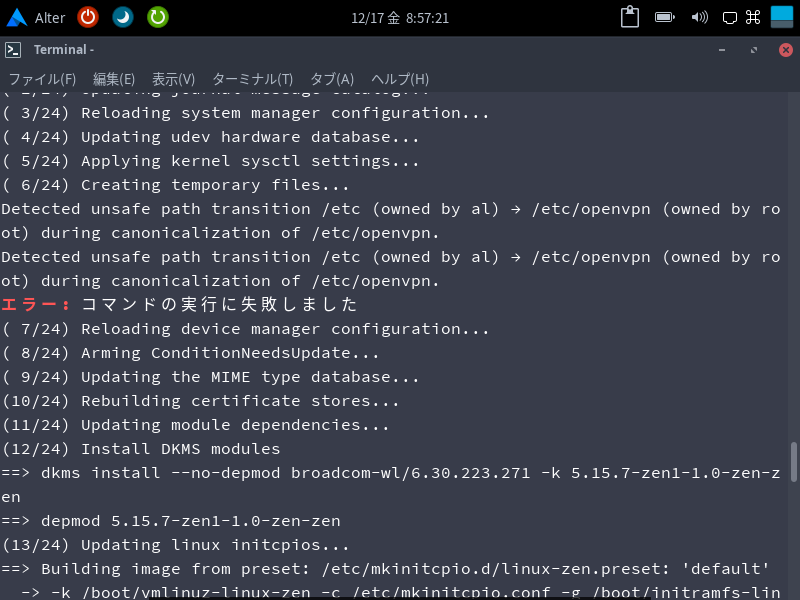Image resolution: width=800 pixels, height=600 pixels.
Task: Open the clipboard manager panel icon
Action: click(x=630, y=17)
